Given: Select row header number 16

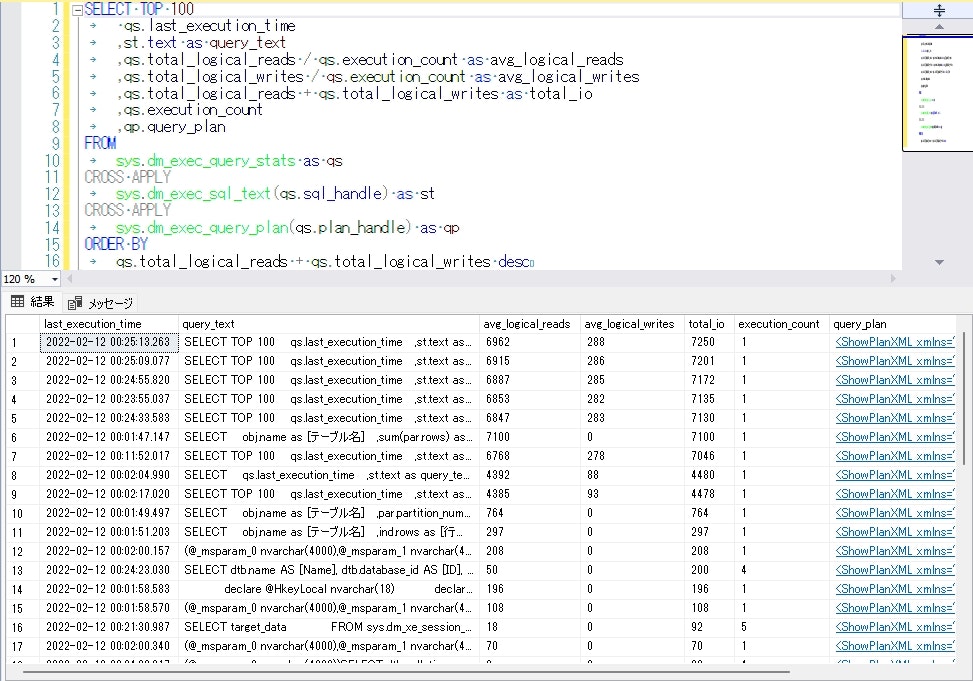Looking at the screenshot, I should pos(23,628).
